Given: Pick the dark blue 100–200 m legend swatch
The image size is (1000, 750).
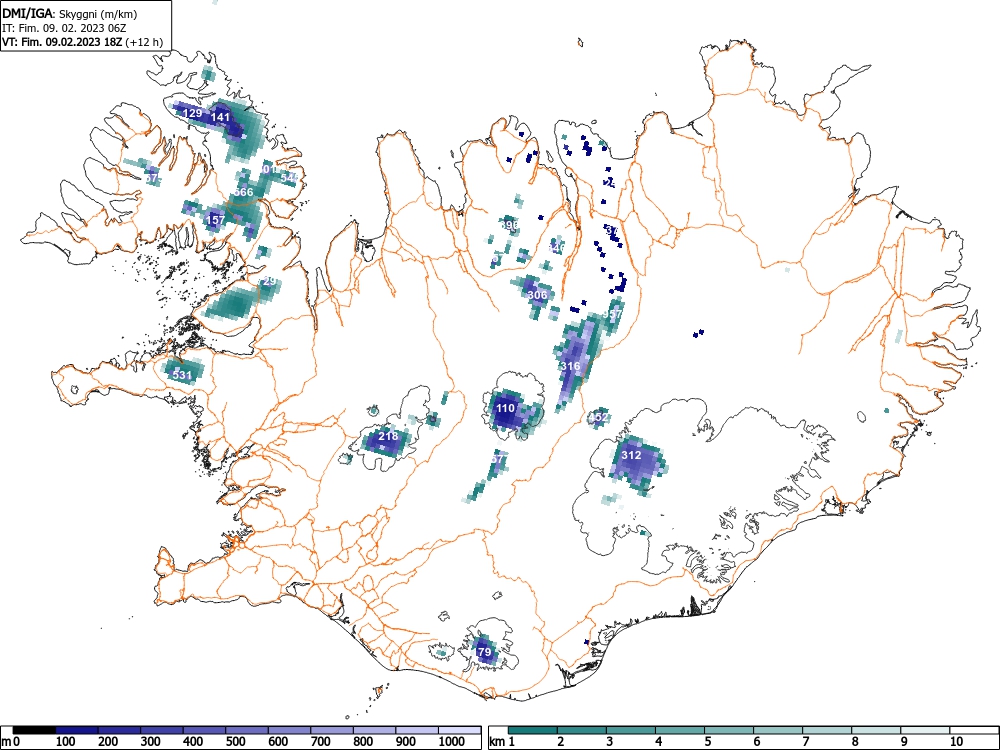Looking at the screenshot, I should point(77,730).
